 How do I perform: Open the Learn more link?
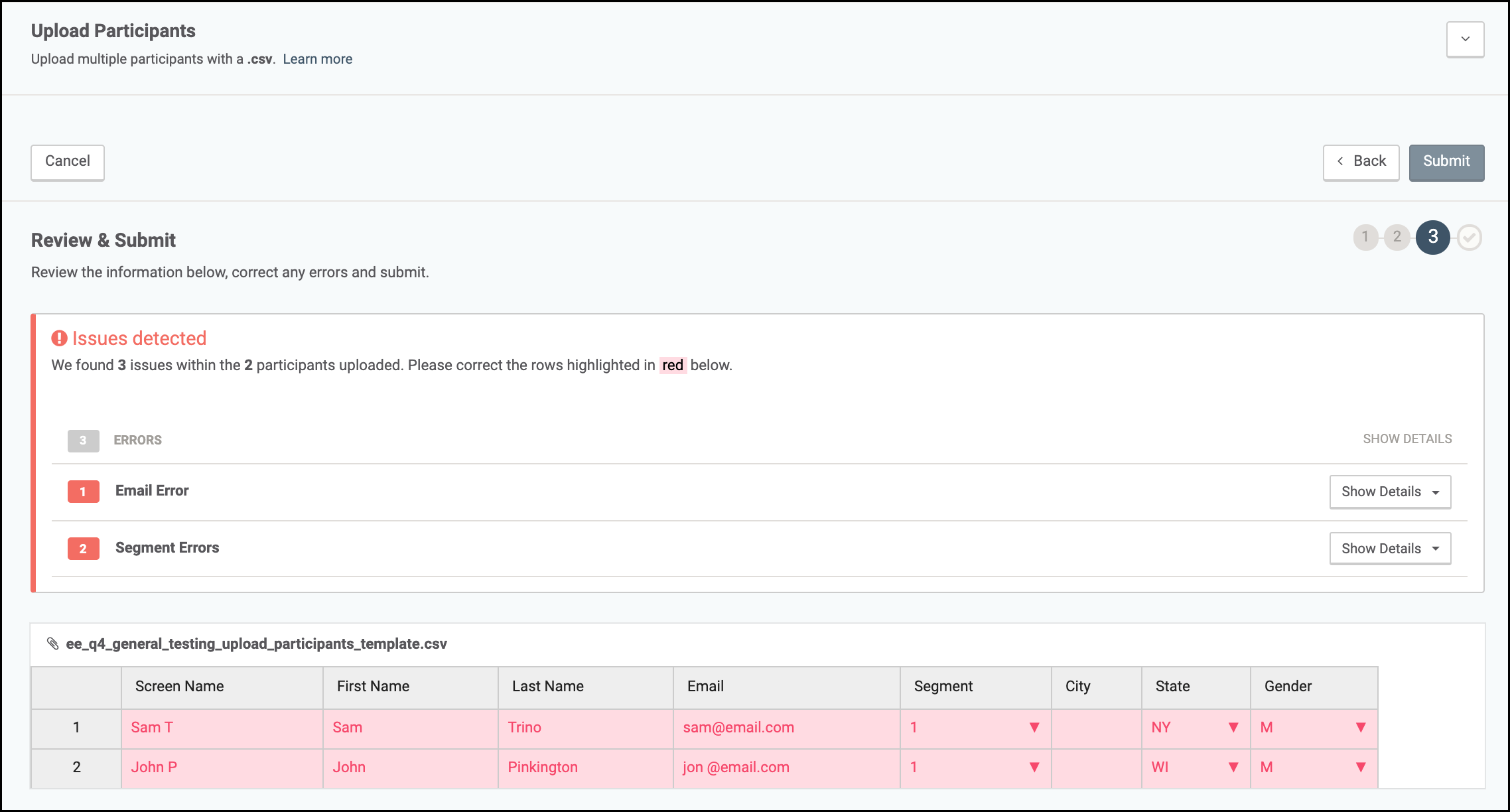click(317, 59)
